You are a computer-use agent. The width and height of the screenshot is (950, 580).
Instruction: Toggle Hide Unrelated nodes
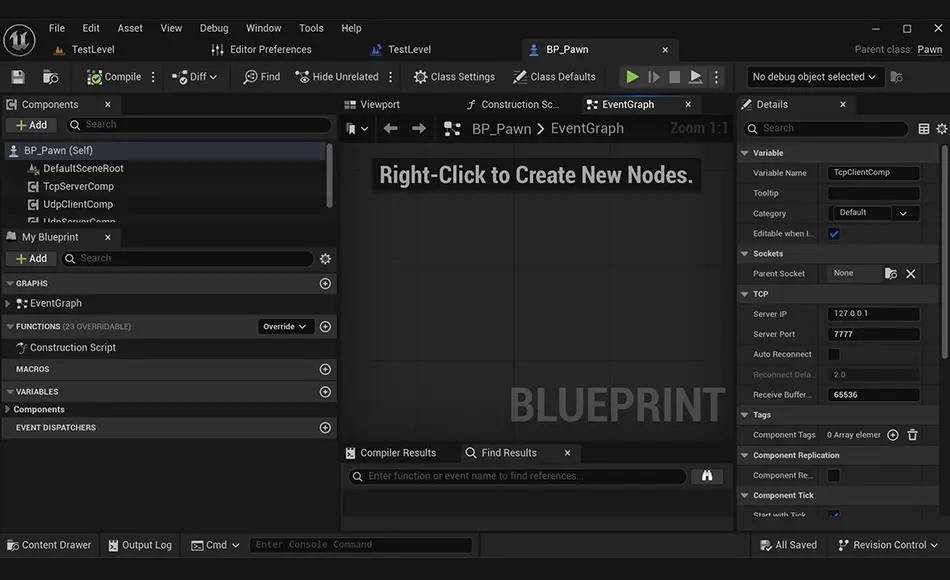point(337,77)
